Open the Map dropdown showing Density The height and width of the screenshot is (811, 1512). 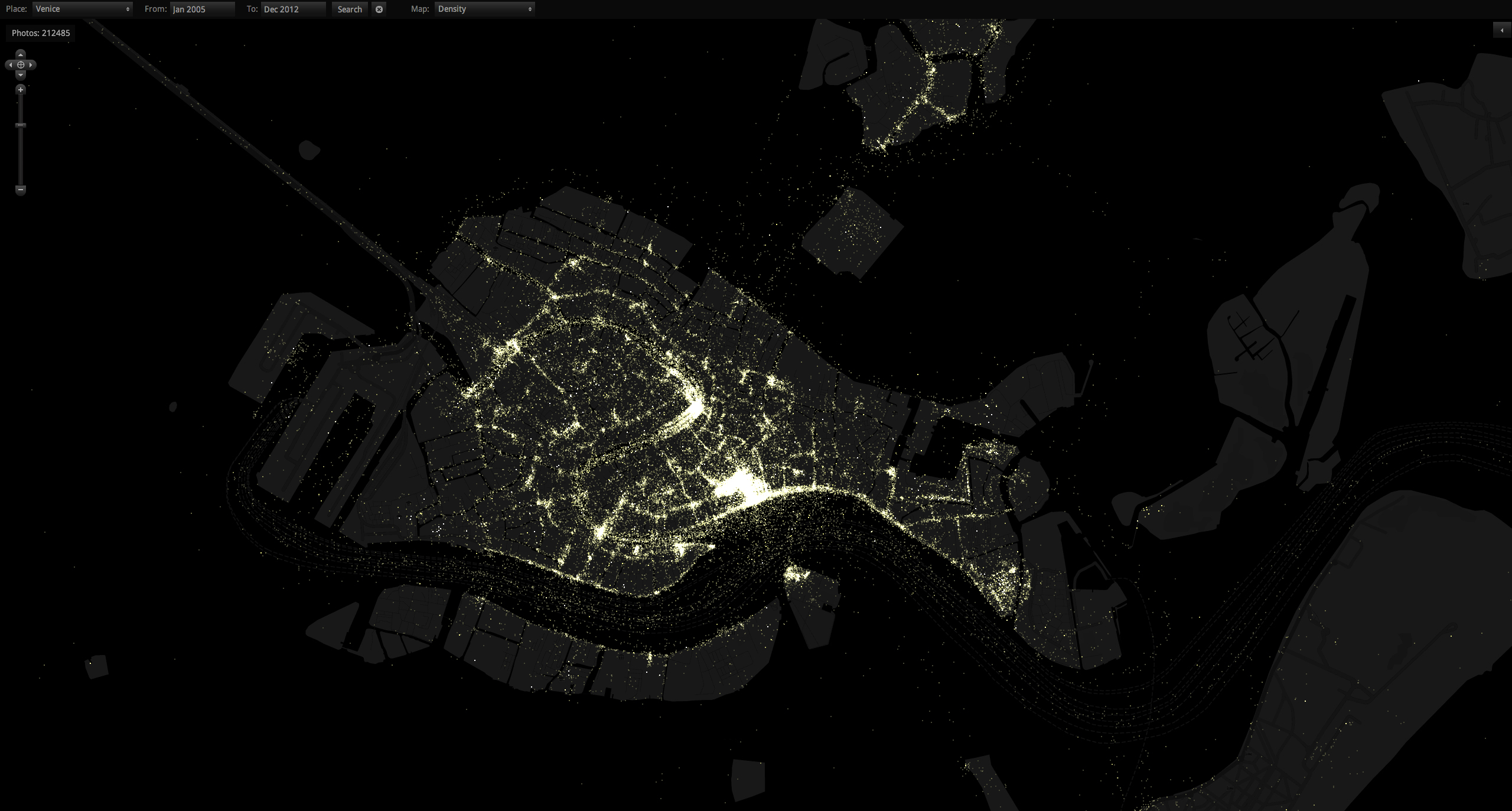484,9
